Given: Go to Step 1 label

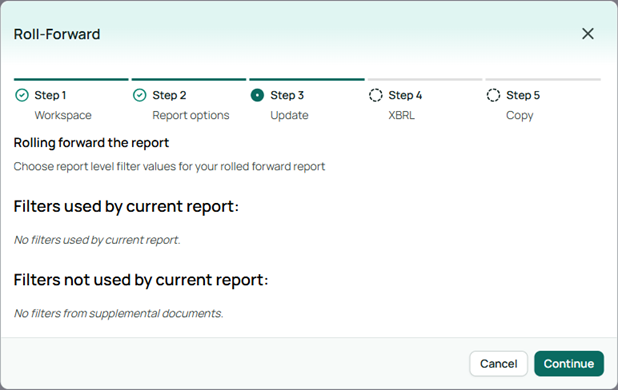Looking at the screenshot, I should [x=50, y=95].
